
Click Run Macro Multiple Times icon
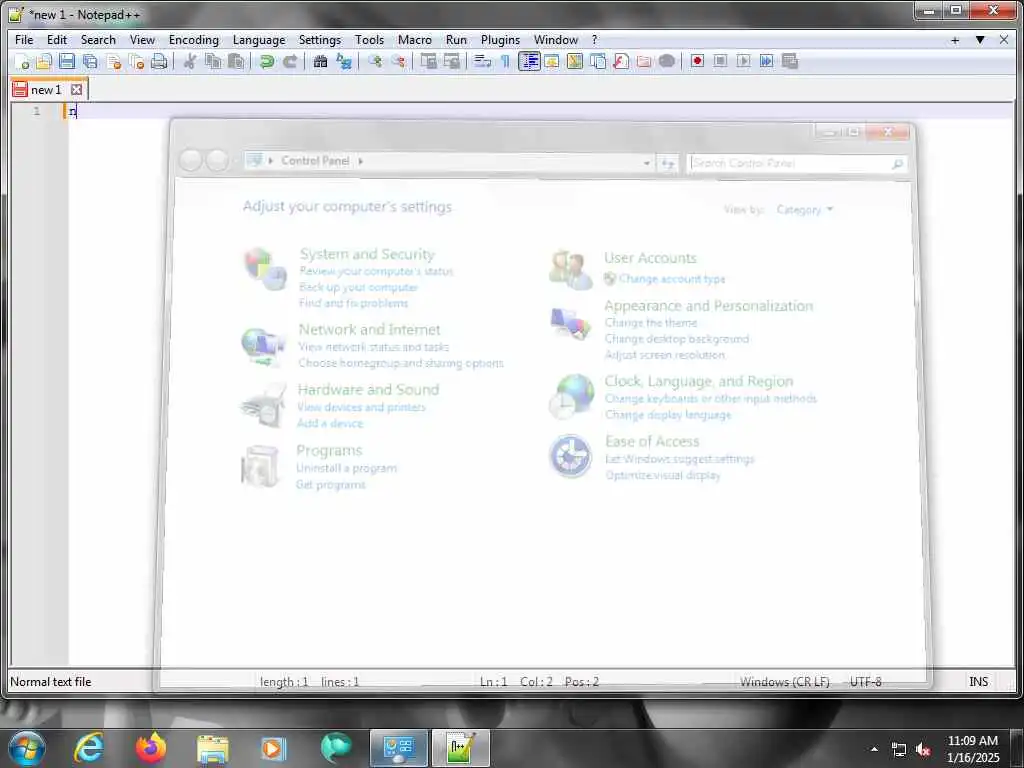pos(767,61)
